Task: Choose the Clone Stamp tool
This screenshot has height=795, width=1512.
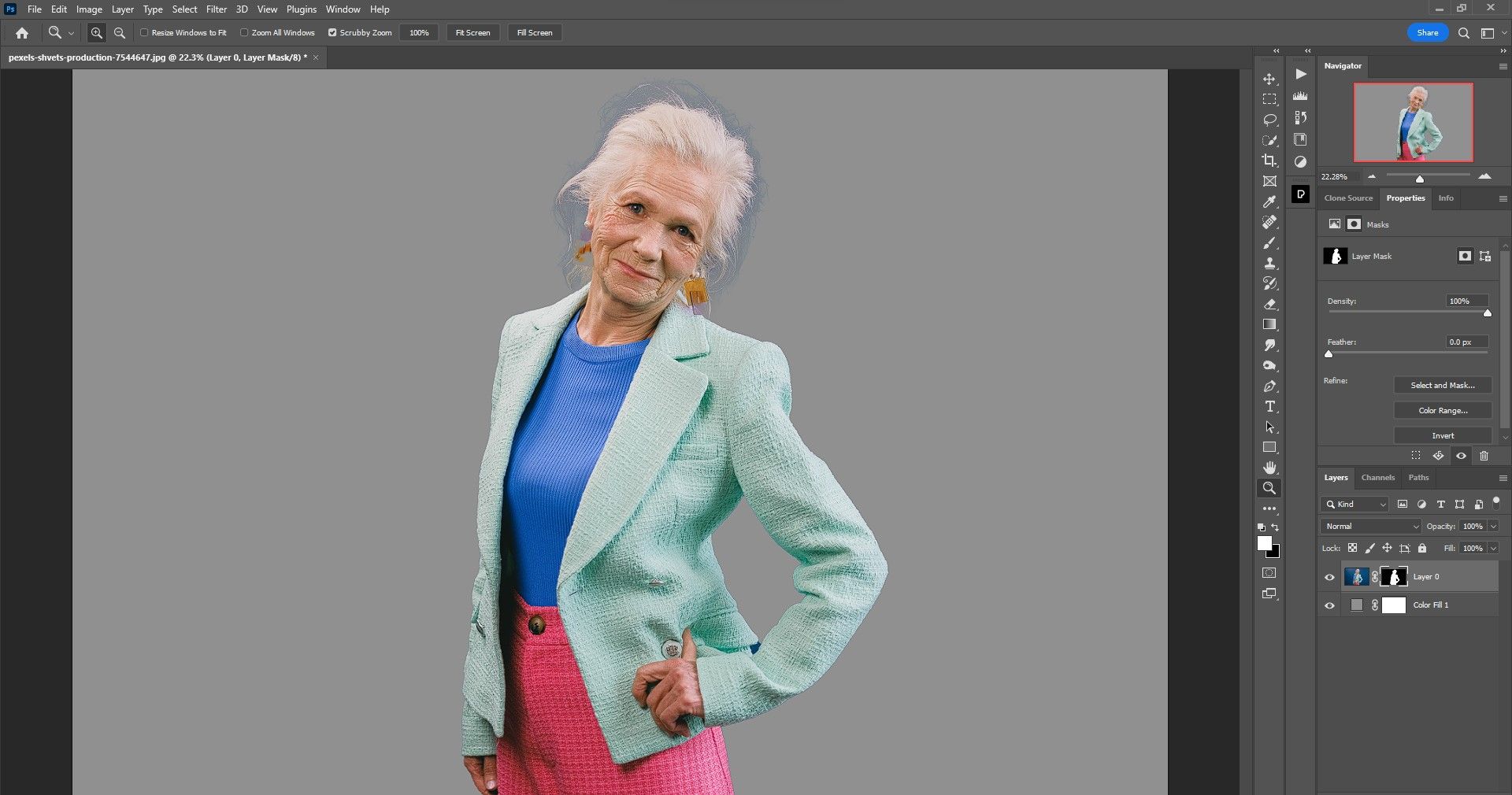Action: point(1269,264)
